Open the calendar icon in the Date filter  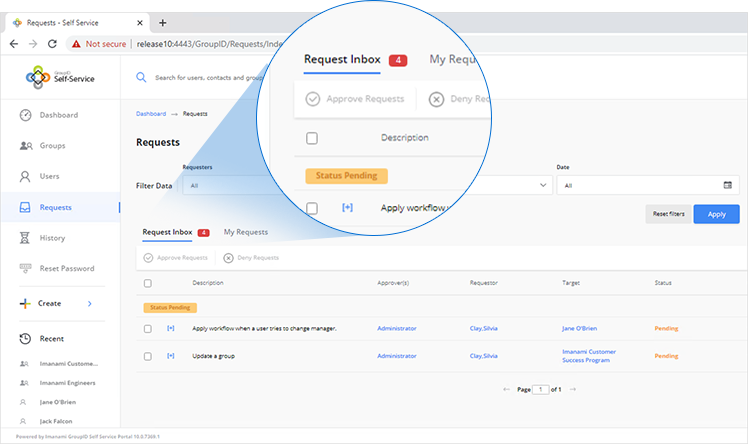[727, 185]
